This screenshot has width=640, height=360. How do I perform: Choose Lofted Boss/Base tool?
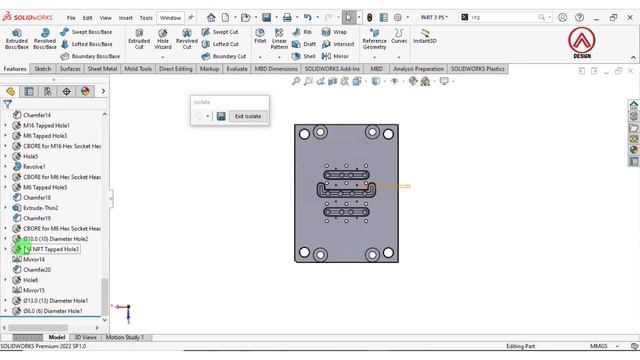(x=86, y=44)
